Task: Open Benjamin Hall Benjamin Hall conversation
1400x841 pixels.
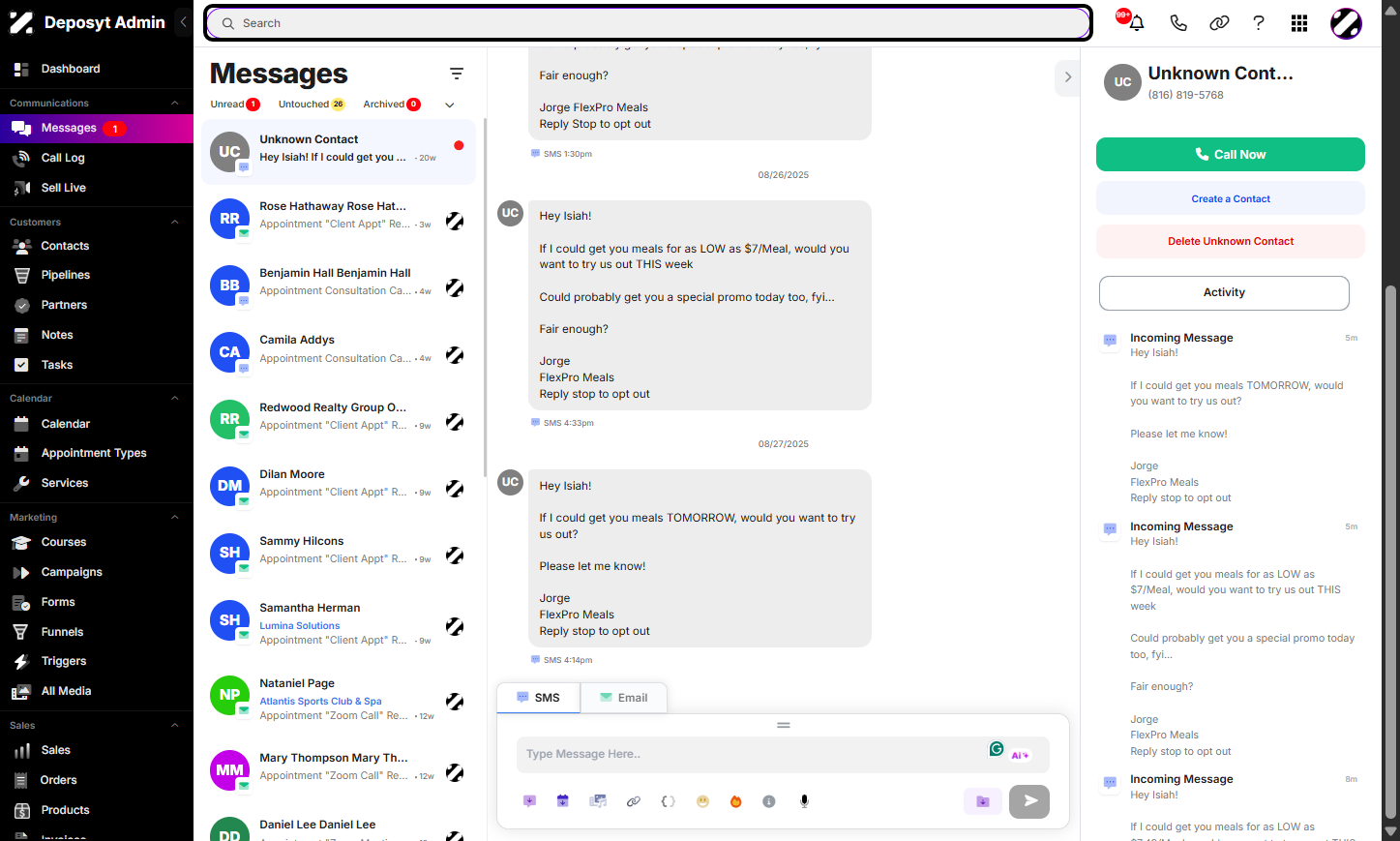Action: (x=339, y=285)
